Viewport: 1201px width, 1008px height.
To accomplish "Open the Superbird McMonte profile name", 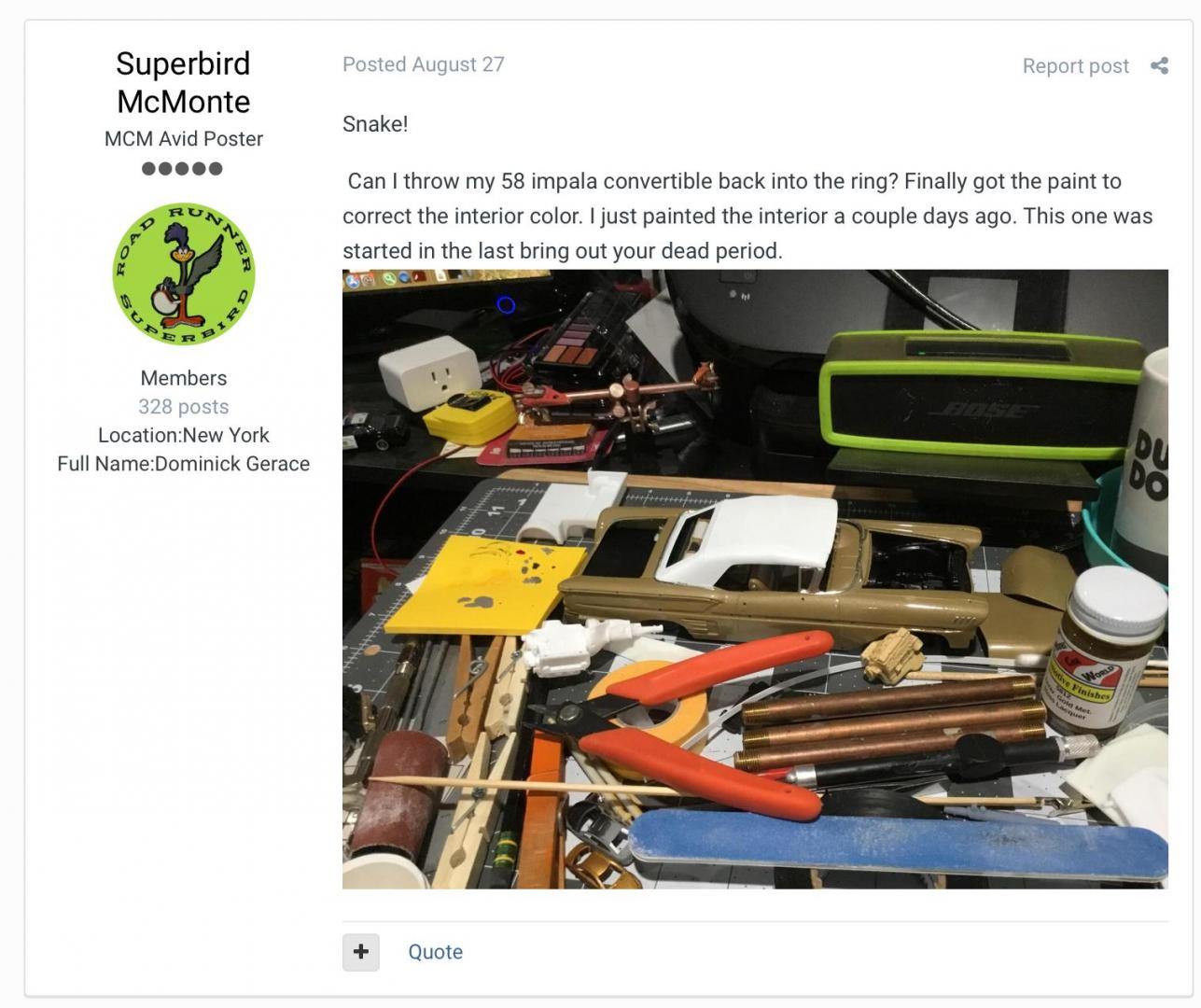I will (x=184, y=82).
